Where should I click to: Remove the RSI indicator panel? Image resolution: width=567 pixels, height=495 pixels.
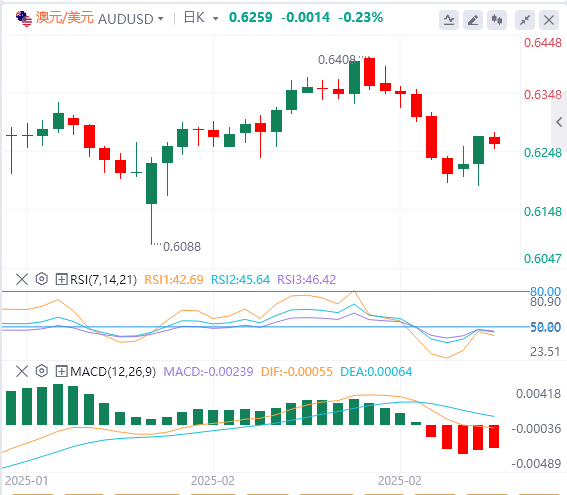pyautogui.click(x=22, y=279)
